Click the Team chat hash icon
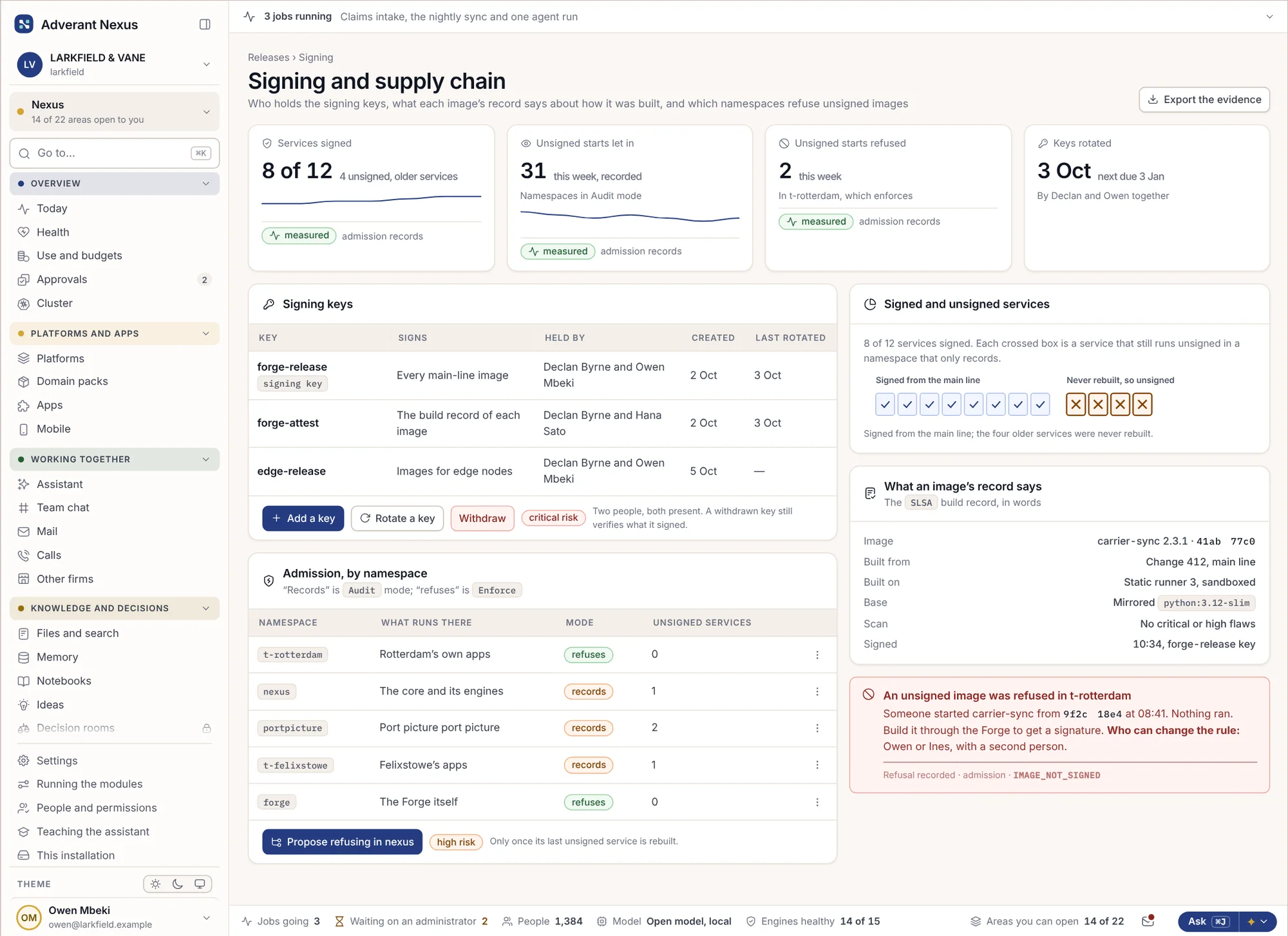 pos(24,508)
